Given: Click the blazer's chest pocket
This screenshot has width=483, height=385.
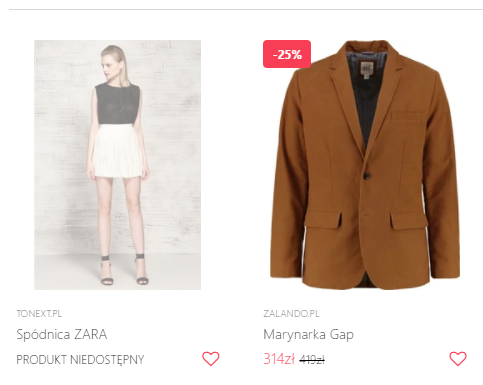Looking at the screenshot, I should pyautogui.click(x=406, y=116).
